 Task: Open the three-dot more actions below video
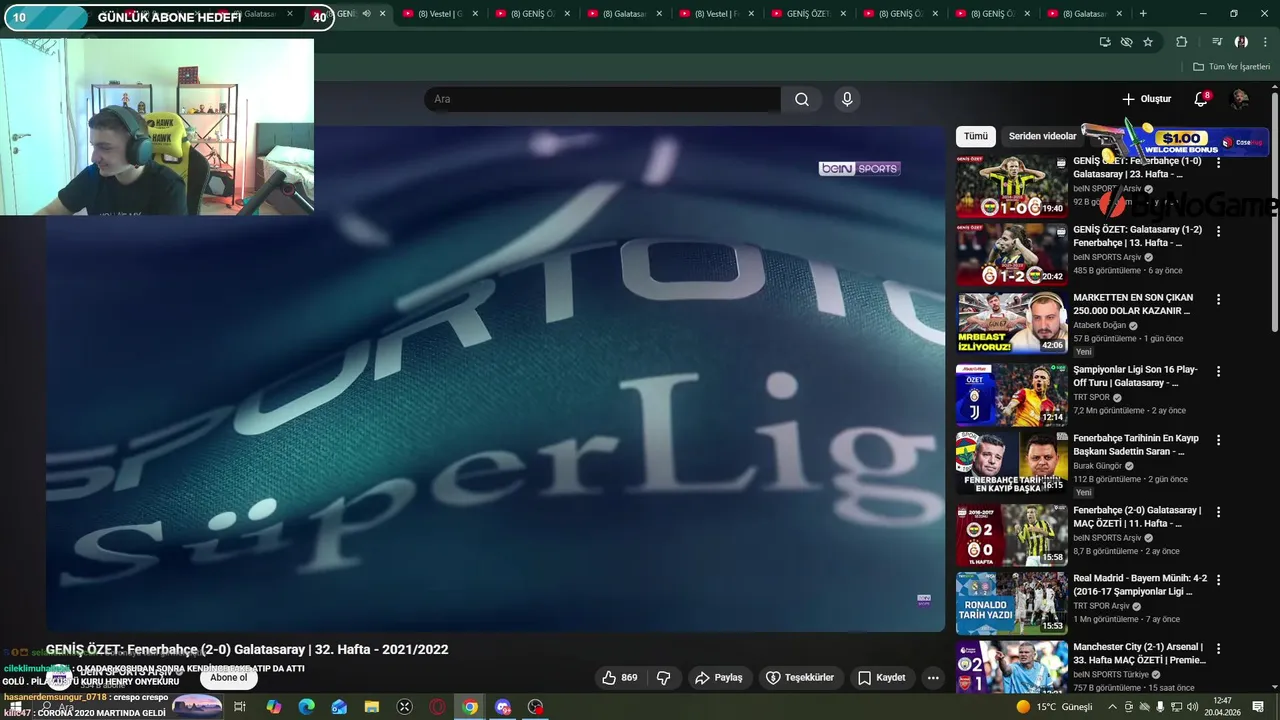933,678
